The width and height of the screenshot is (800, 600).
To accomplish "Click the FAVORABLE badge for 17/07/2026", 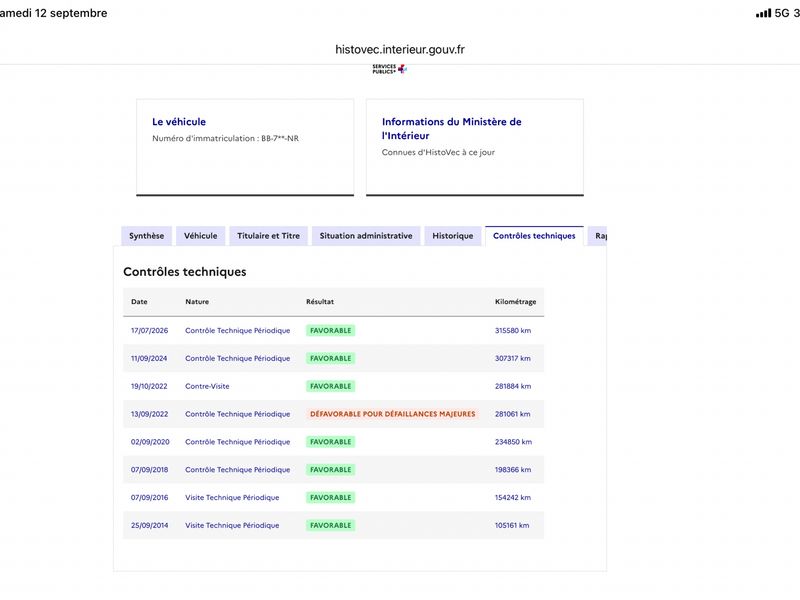I will [x=331, y=331].
